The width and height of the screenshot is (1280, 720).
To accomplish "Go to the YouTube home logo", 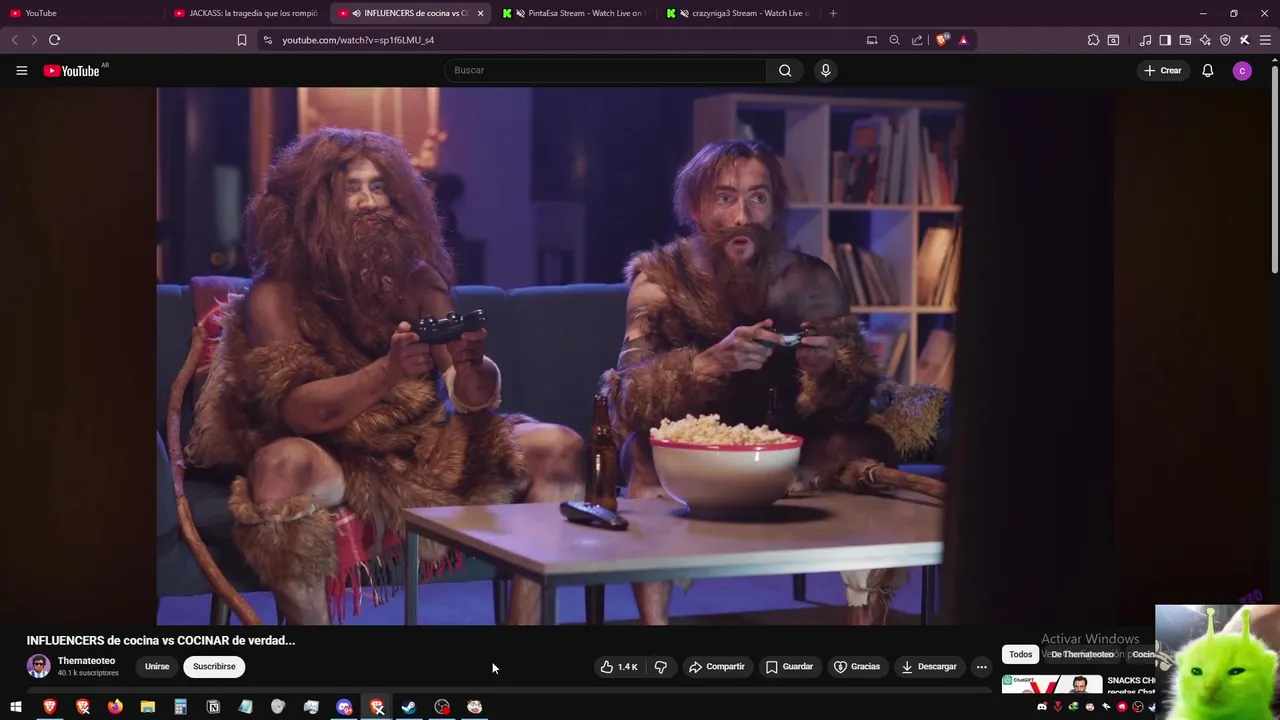I will [x=72, y=71].
